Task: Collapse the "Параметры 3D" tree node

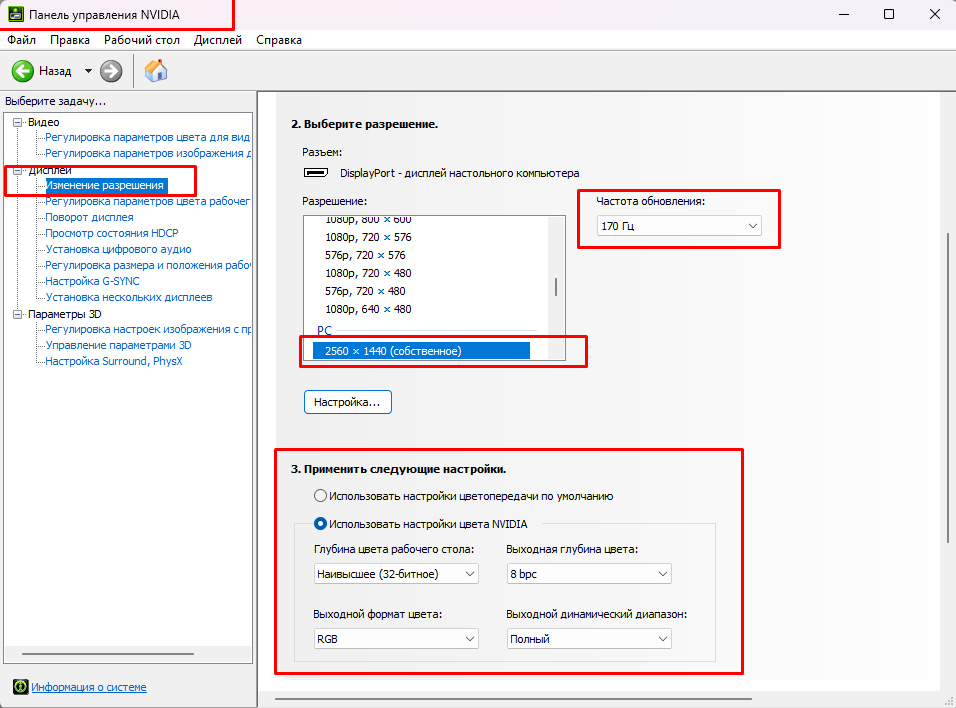Action: [17, 314]
